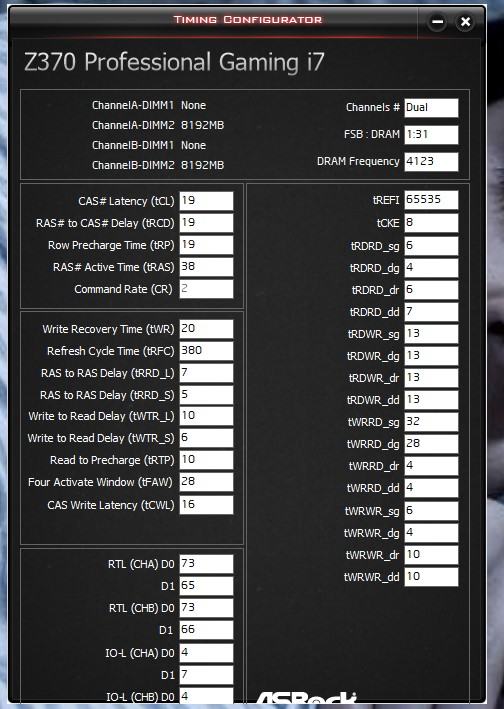504x709 pixels.
Task: Click the tRRD_L RAS to RAS Delay field
Action: coord(207,373)
